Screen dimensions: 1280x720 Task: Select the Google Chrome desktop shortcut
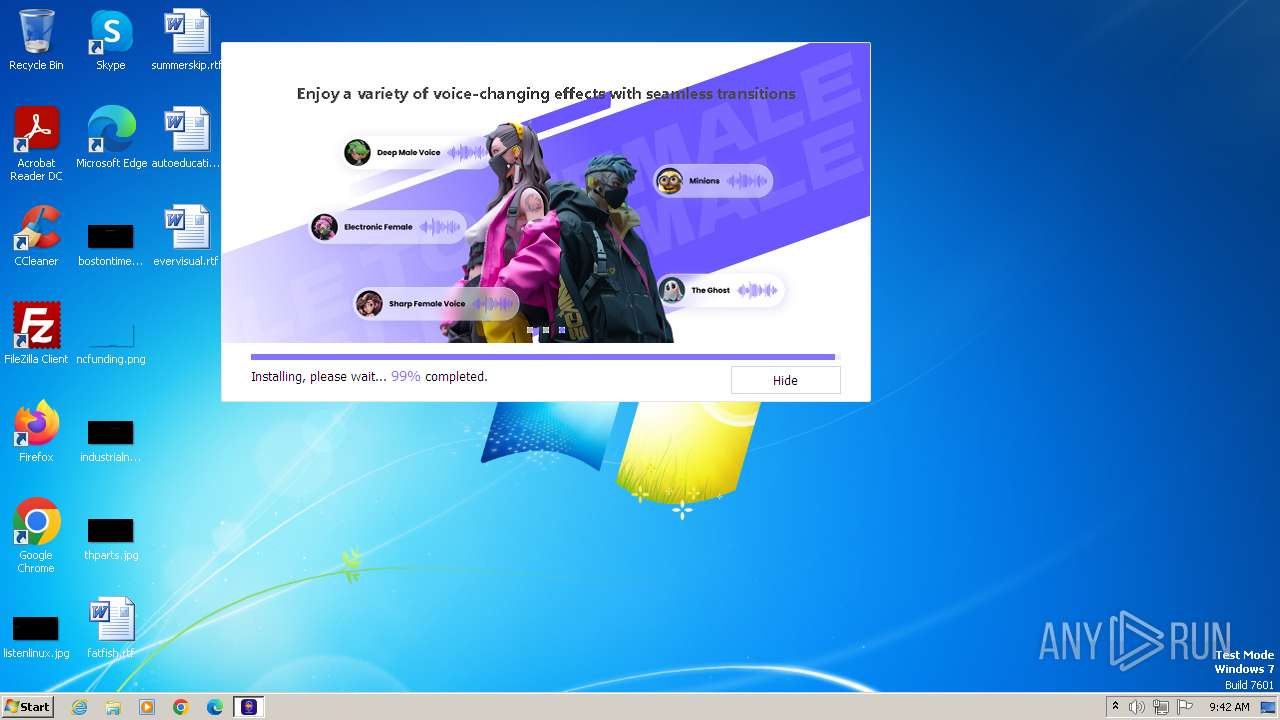(36, 536)
